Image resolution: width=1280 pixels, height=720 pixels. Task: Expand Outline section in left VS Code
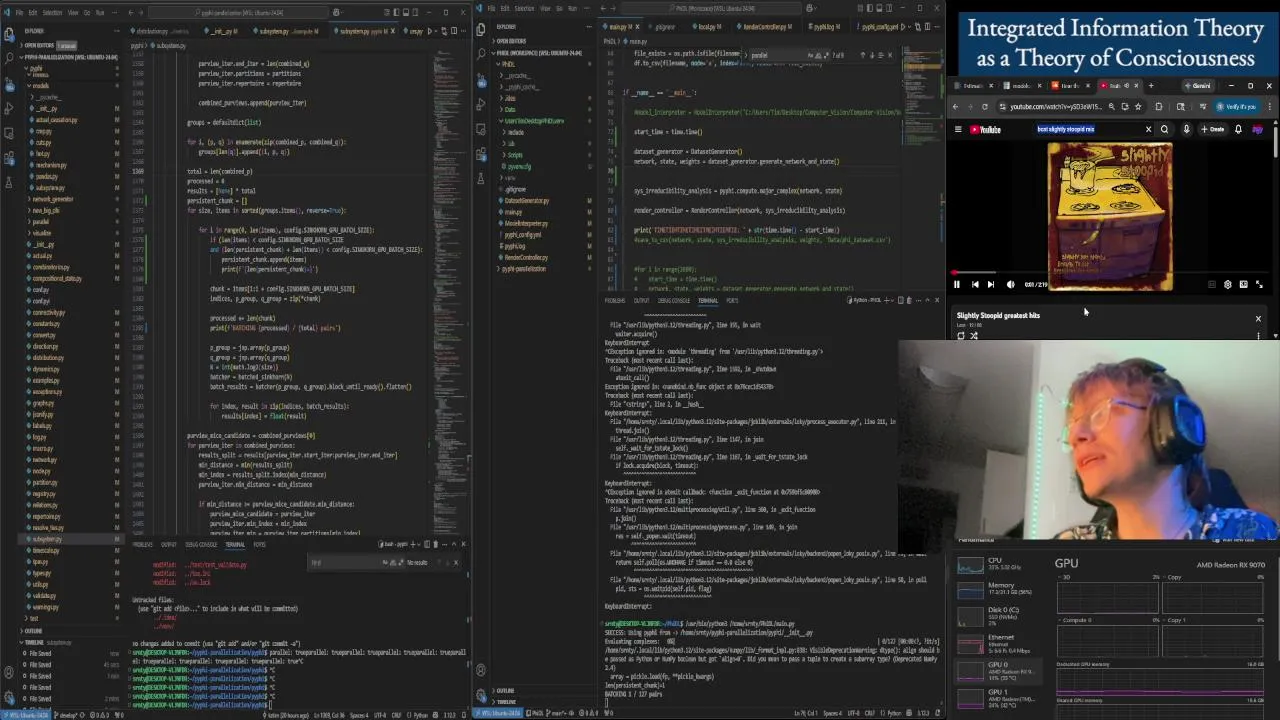[x=34, y=631]
